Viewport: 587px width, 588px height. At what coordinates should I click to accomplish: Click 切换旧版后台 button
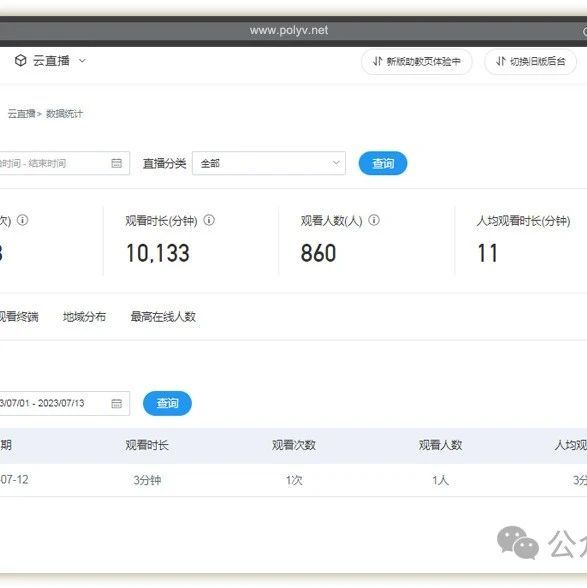530,62
